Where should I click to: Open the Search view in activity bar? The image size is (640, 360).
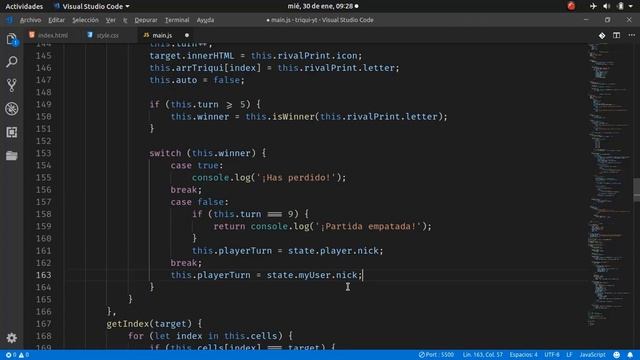[12, 62]
